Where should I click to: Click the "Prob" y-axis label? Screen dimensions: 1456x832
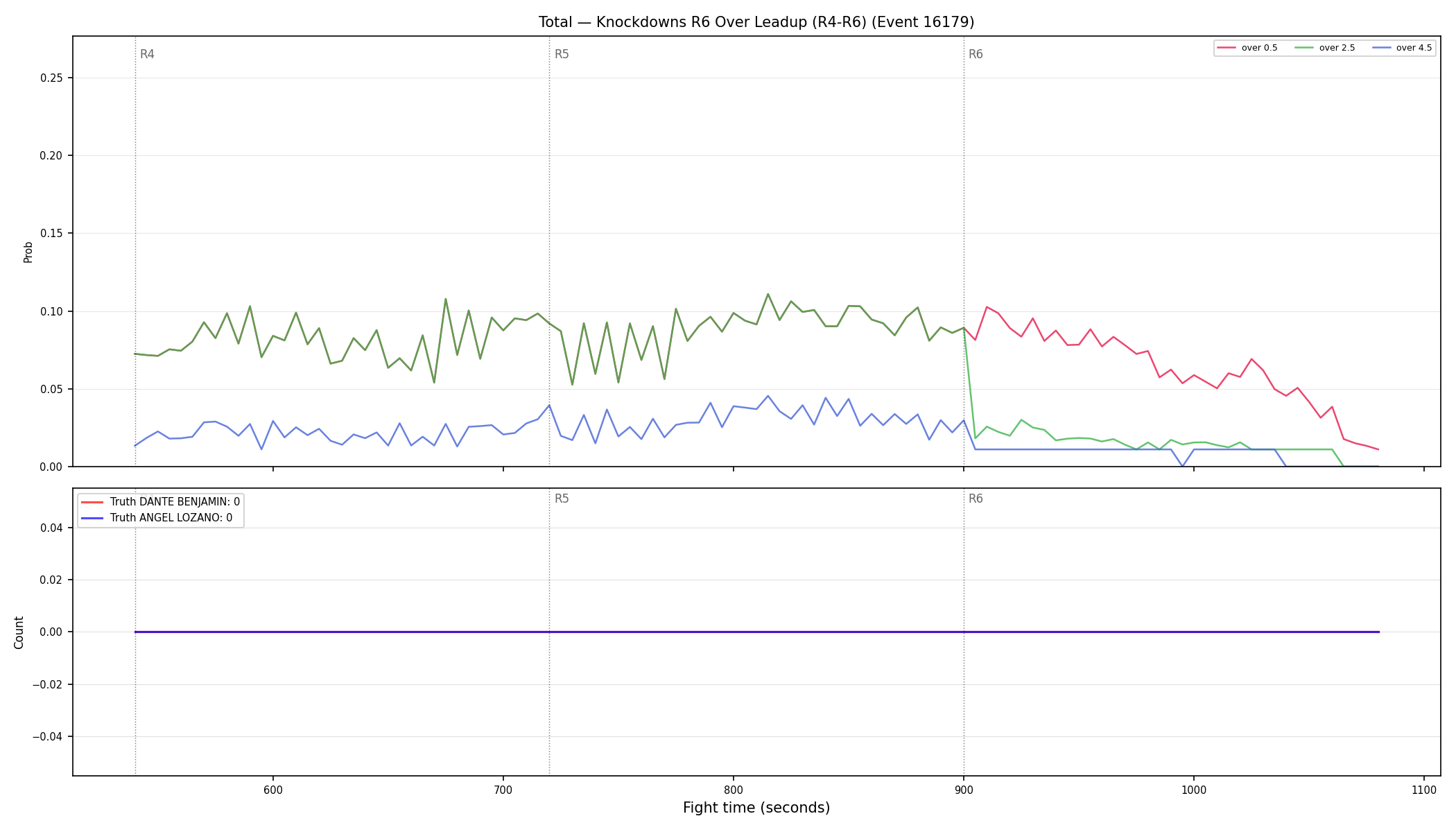pyautogui.click(x=28, y=252)
